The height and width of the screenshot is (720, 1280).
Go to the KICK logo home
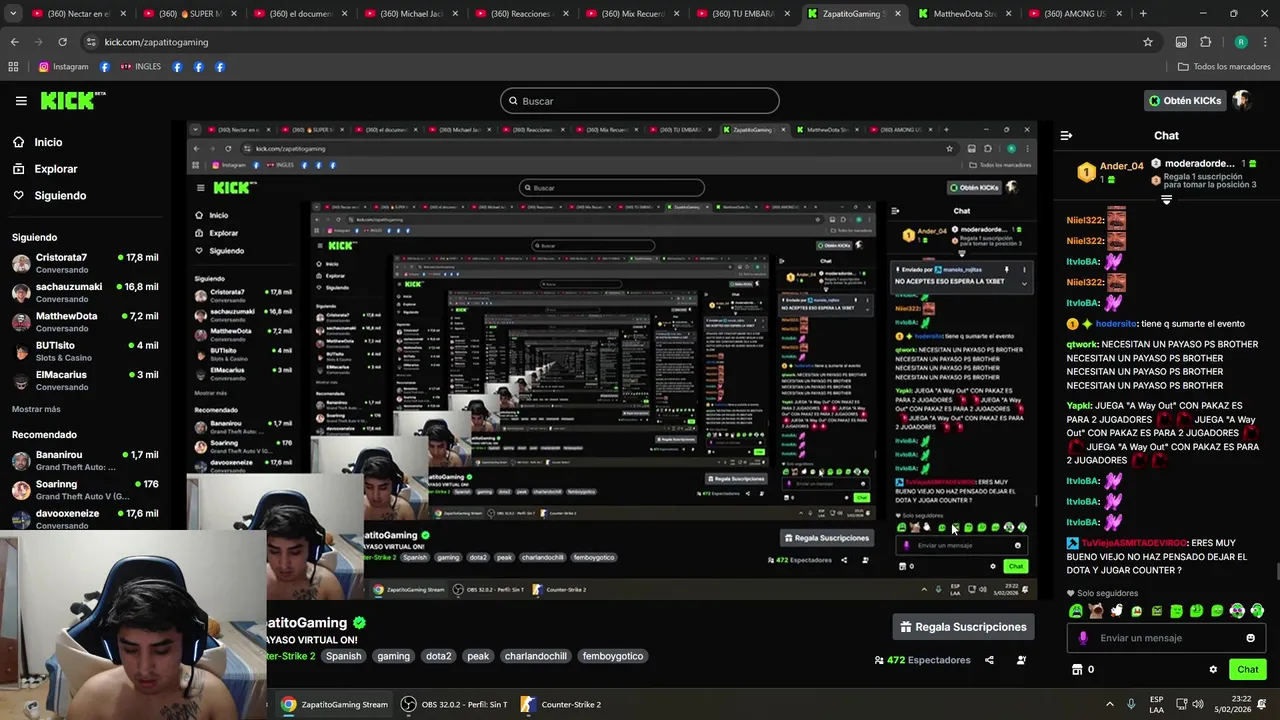[72, 100]
